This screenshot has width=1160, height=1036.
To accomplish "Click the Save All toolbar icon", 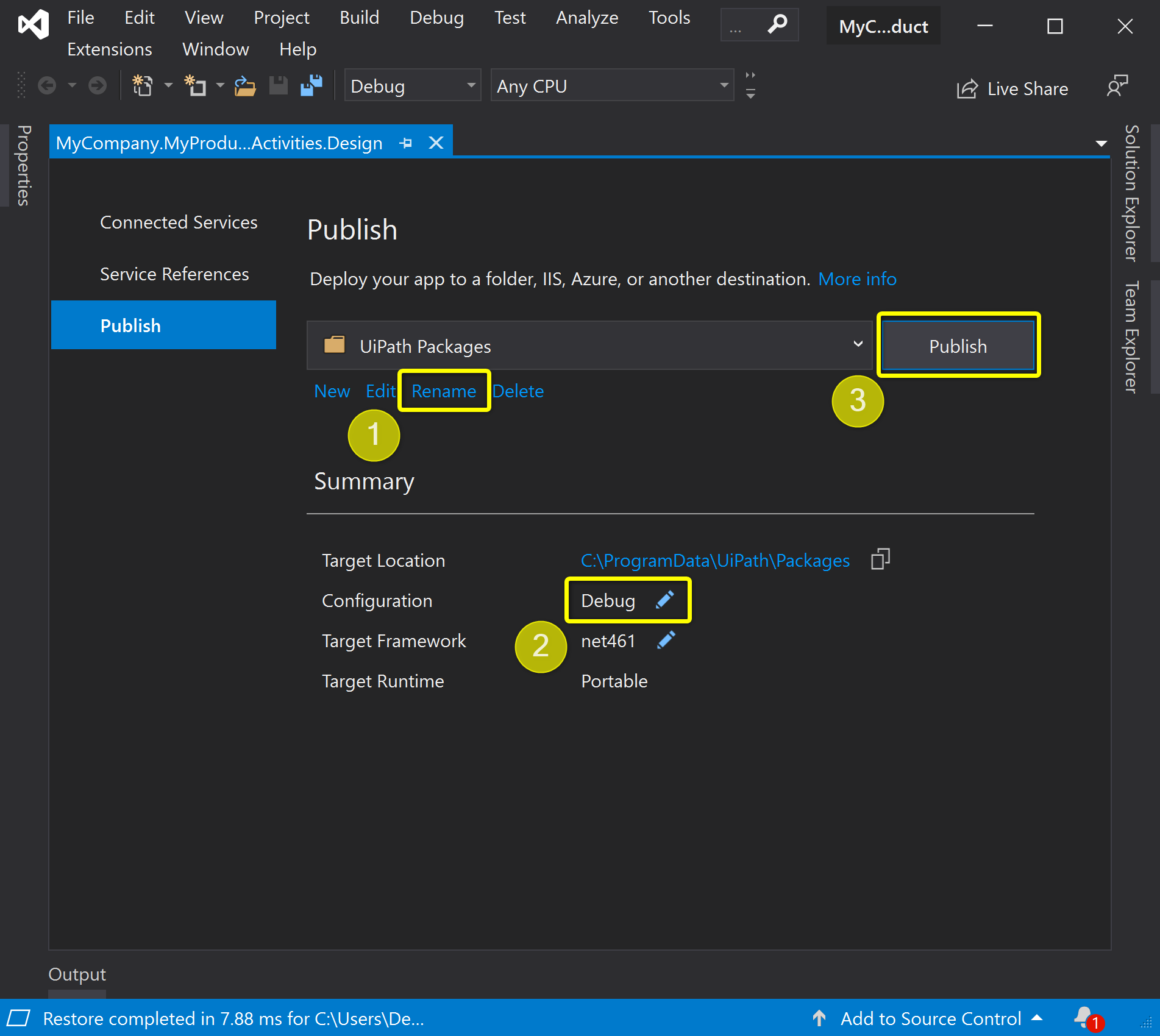I will click(x=311, y=86).
